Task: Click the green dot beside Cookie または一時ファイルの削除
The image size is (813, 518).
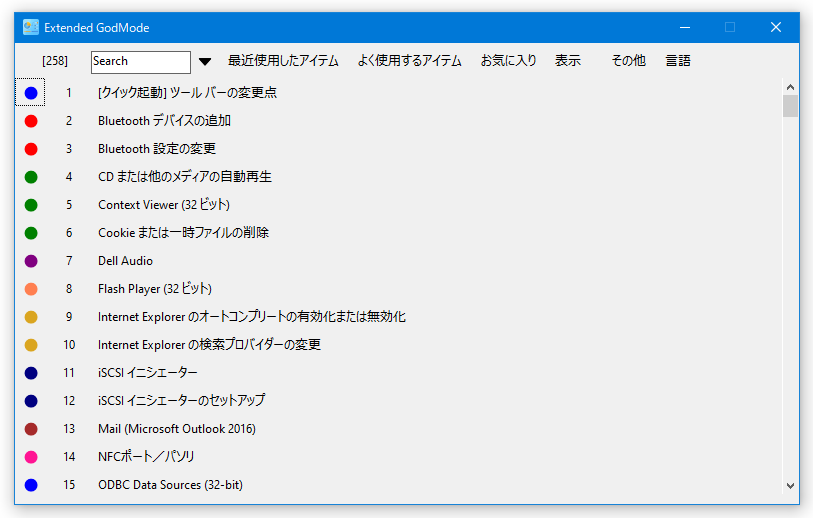Action: (31, 233)
